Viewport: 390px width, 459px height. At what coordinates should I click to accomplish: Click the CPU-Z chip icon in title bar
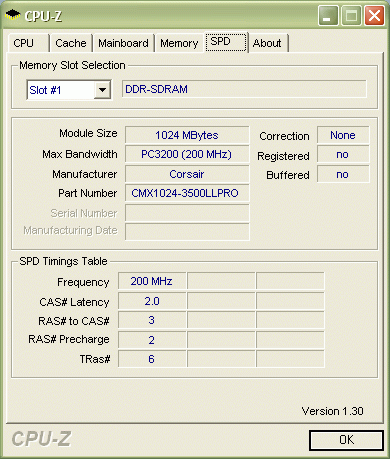coord(13,15)
